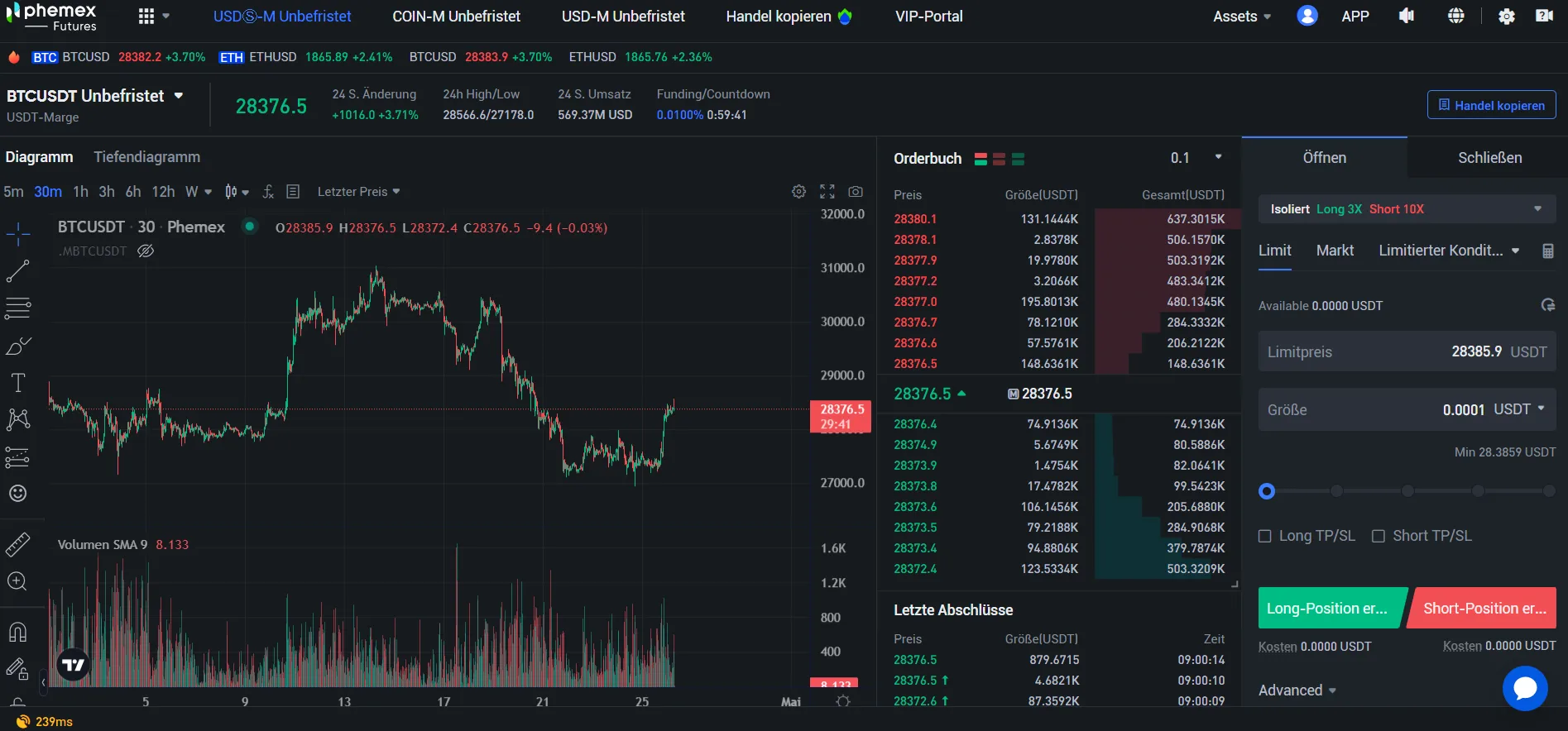Open the VIP-Portal menu item
Image resolution: width=1568 pixels, height=731 pixels.
928,16
